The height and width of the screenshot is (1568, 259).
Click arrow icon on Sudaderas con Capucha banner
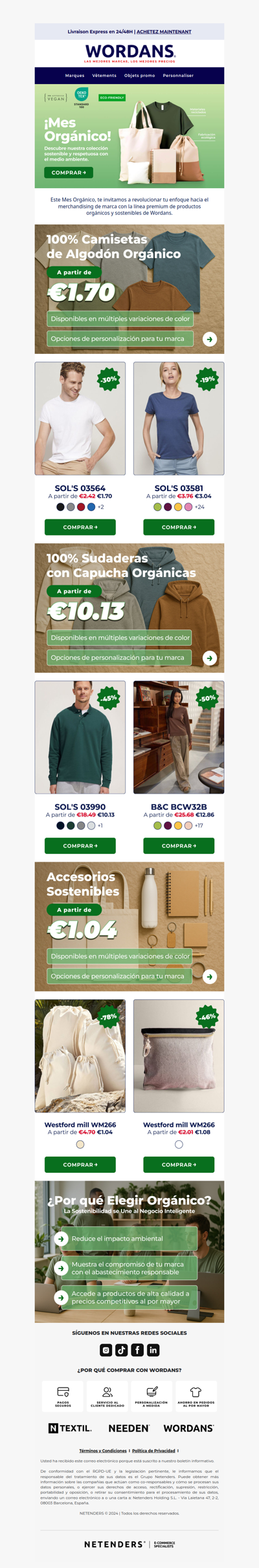click(x=209, y=658)
